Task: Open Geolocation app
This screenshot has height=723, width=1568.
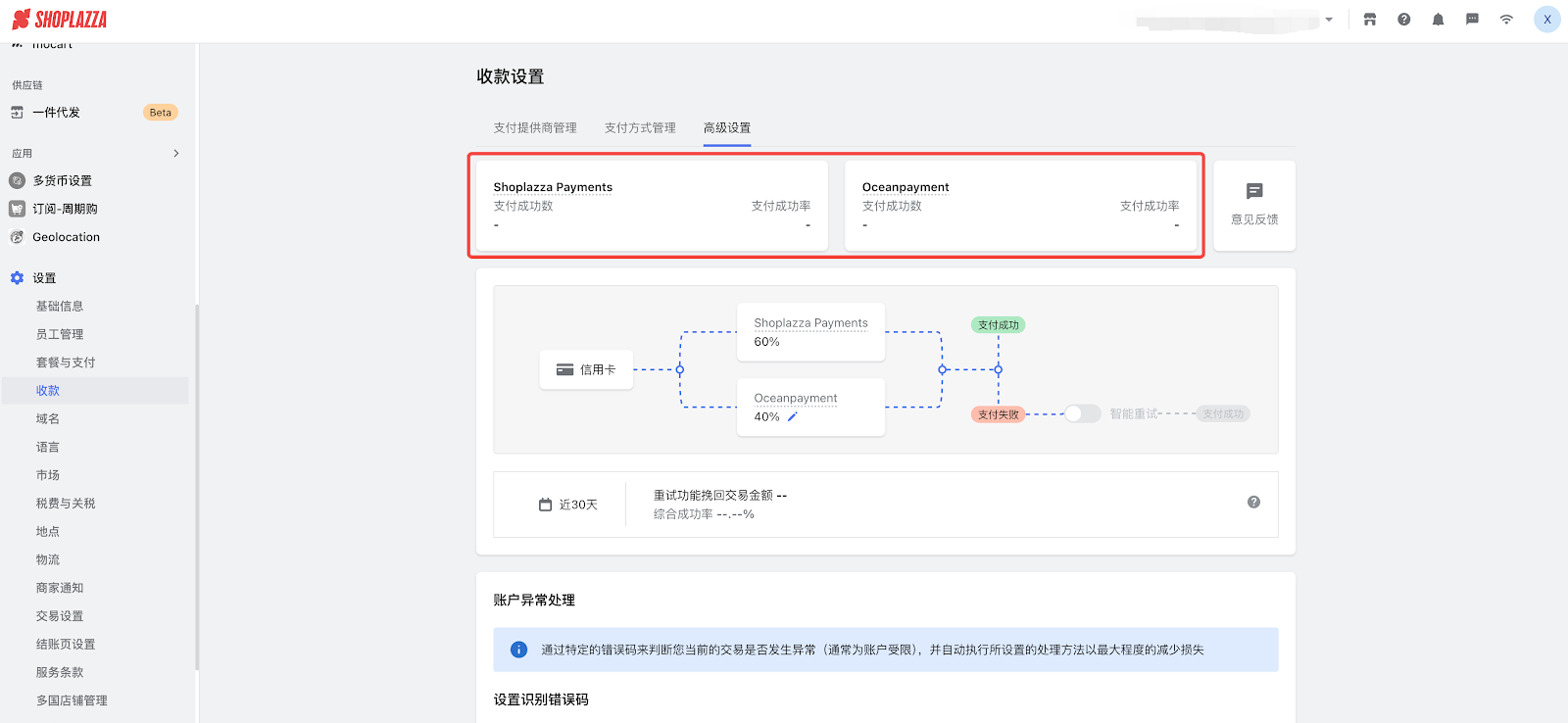Action: tap(66, 237)
